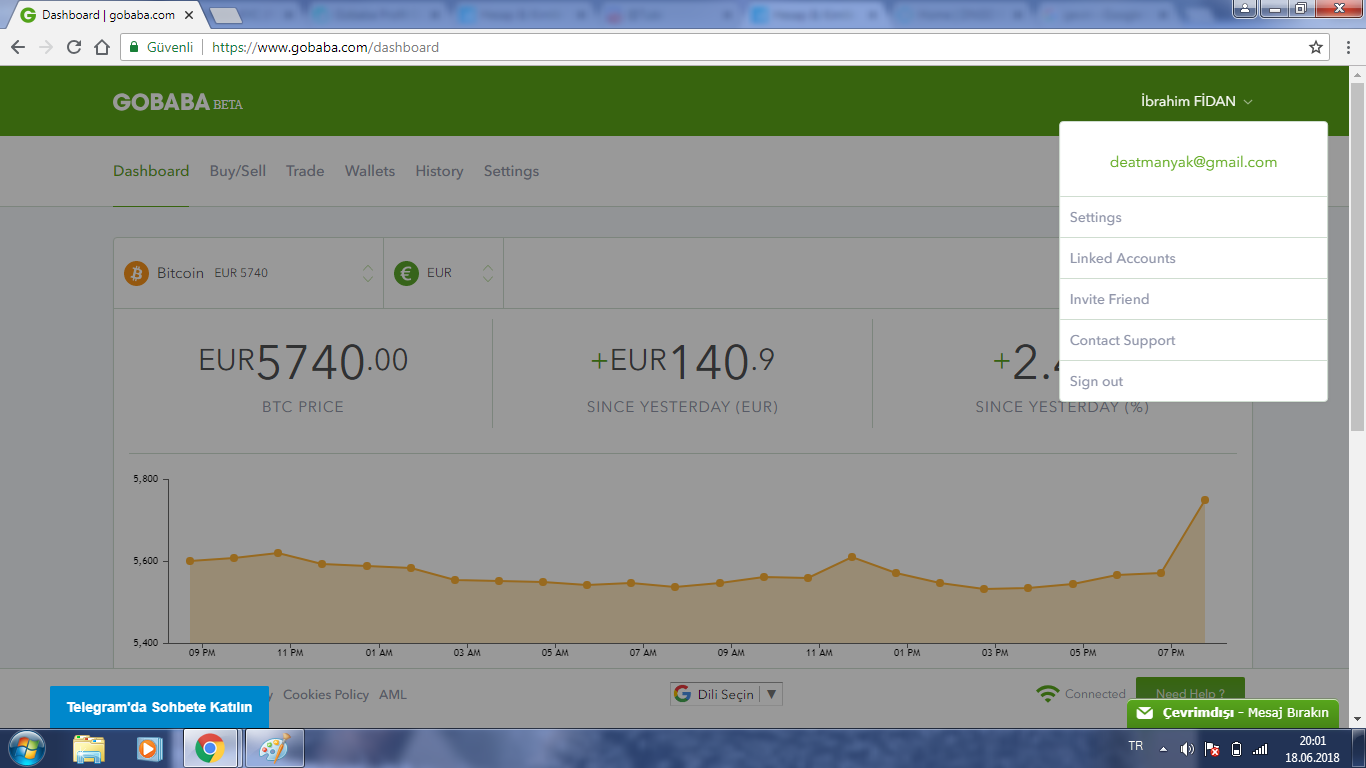
Task: Click the last, highest point on the price chart
Action: coord(1205,500)
